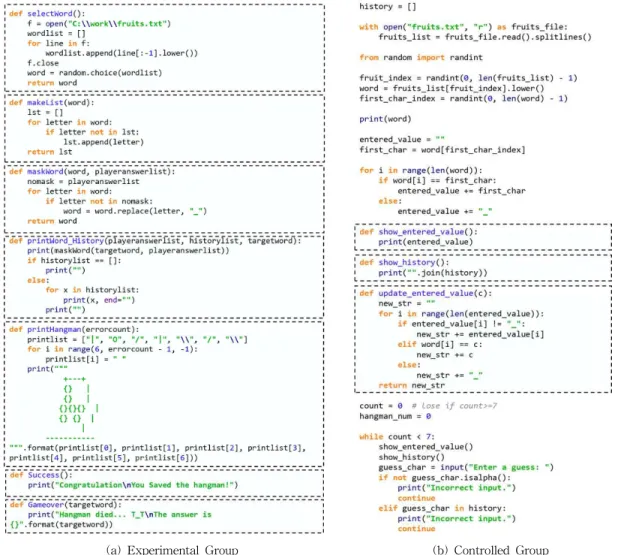Click the 'Enter a guess' input line
Viewport: 621px width, 555px height.
[466, 467]
